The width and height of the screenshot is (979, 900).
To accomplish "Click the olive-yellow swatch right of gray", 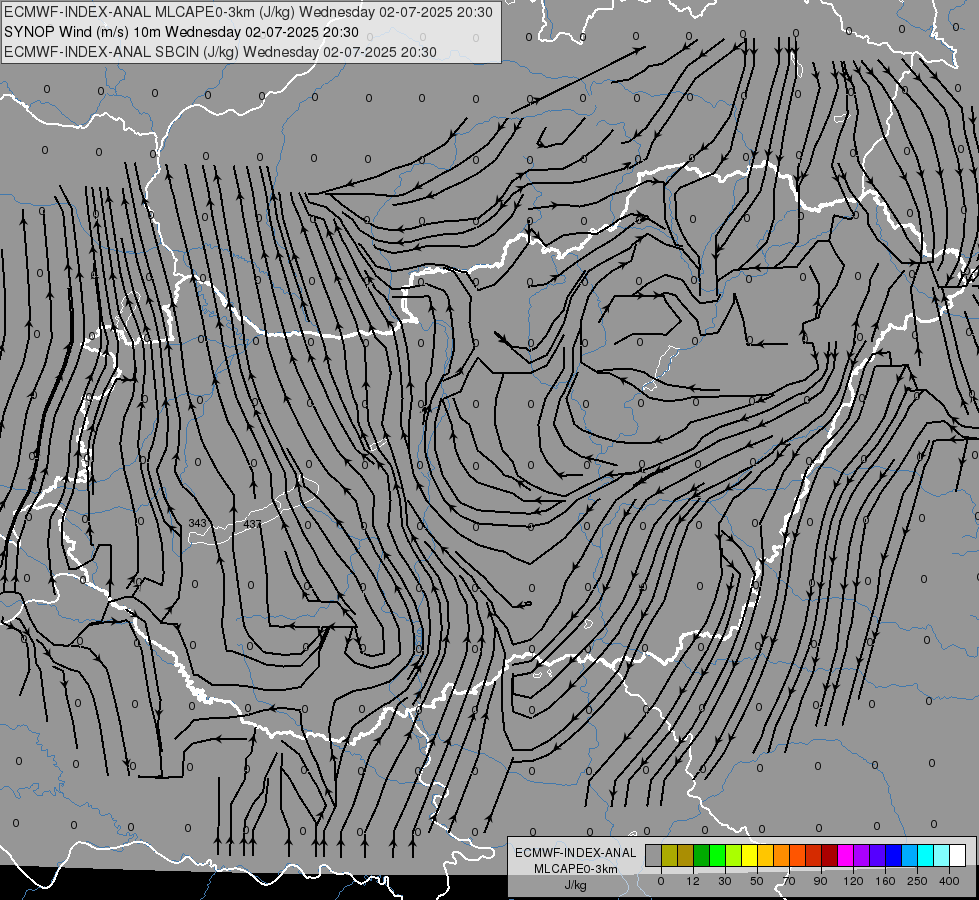I will (669, 855).
